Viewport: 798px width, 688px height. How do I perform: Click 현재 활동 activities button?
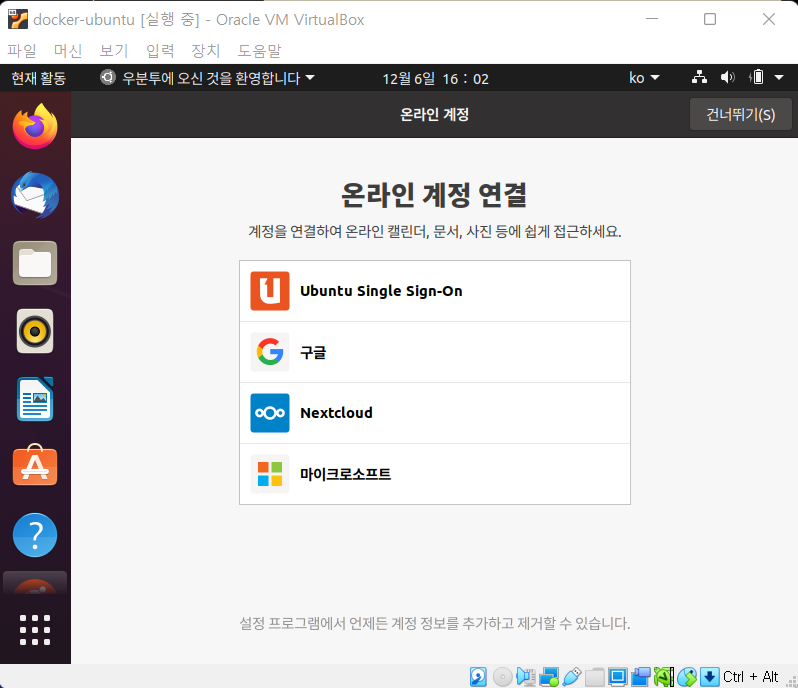(x=39, y=78)
